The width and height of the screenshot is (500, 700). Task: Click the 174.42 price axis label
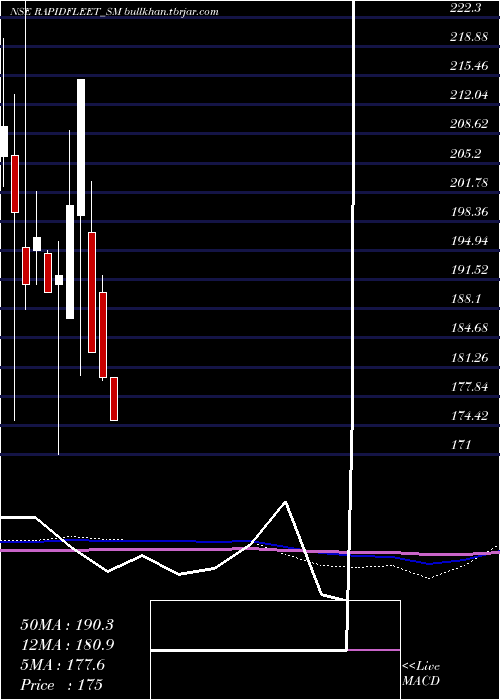[x=469, y=416]
